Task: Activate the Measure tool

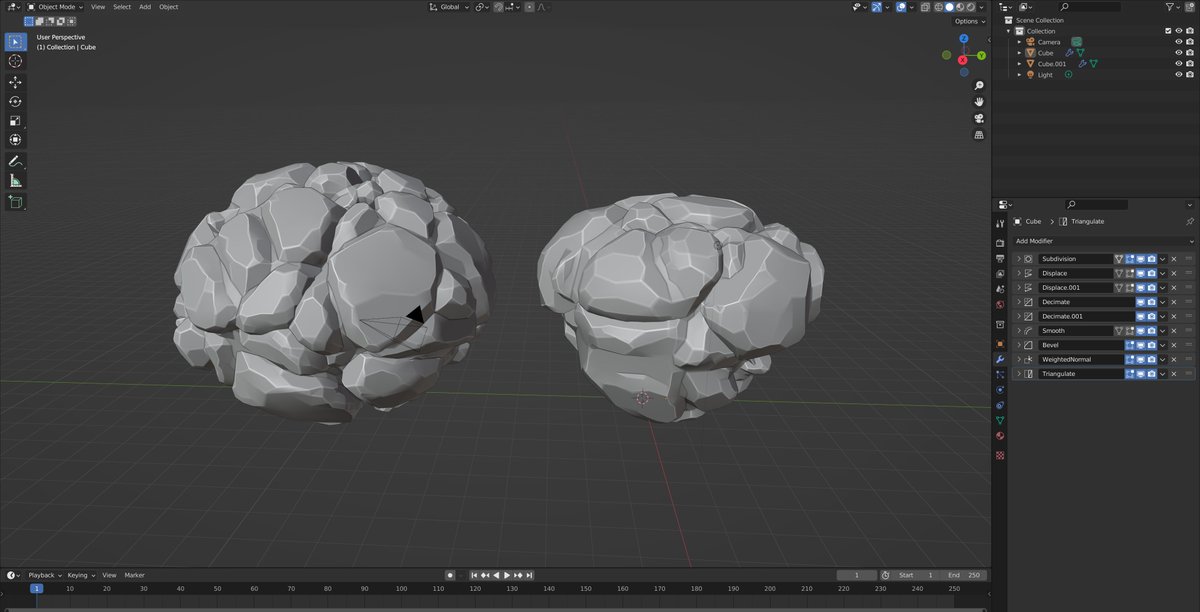Action: [x=15, y=181]
